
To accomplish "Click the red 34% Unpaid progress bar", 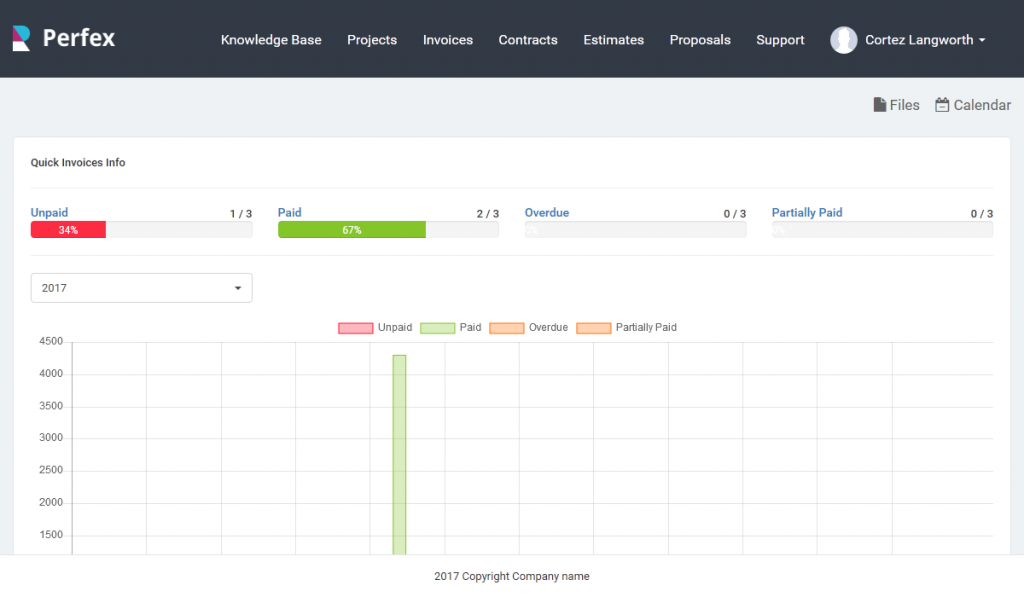I will pos(68,229).
